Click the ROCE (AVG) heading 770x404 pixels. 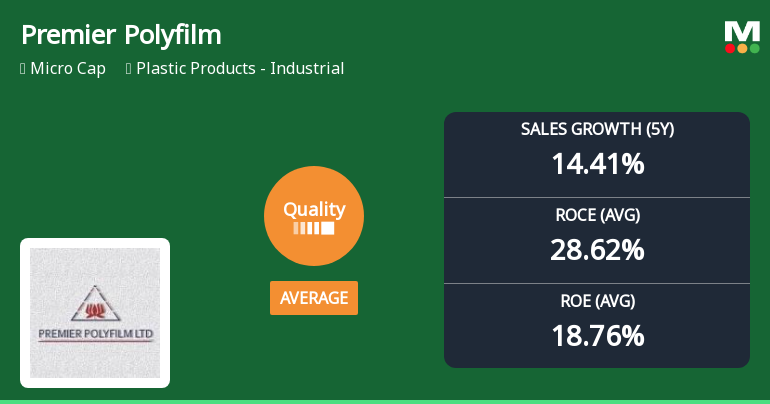pos(598,215)
